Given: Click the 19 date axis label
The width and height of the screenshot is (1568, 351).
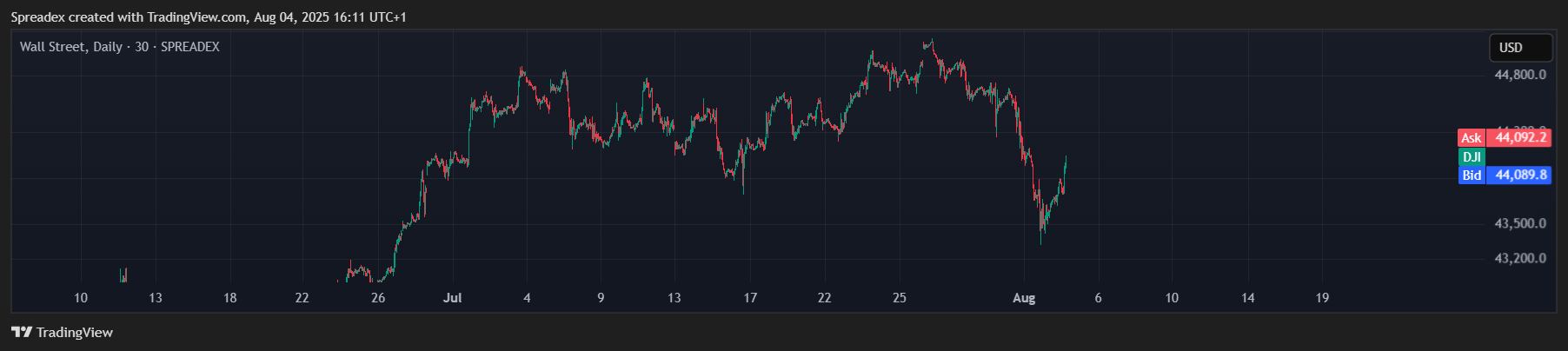Looking at the screenshot, I should (x=1322, y=298).
